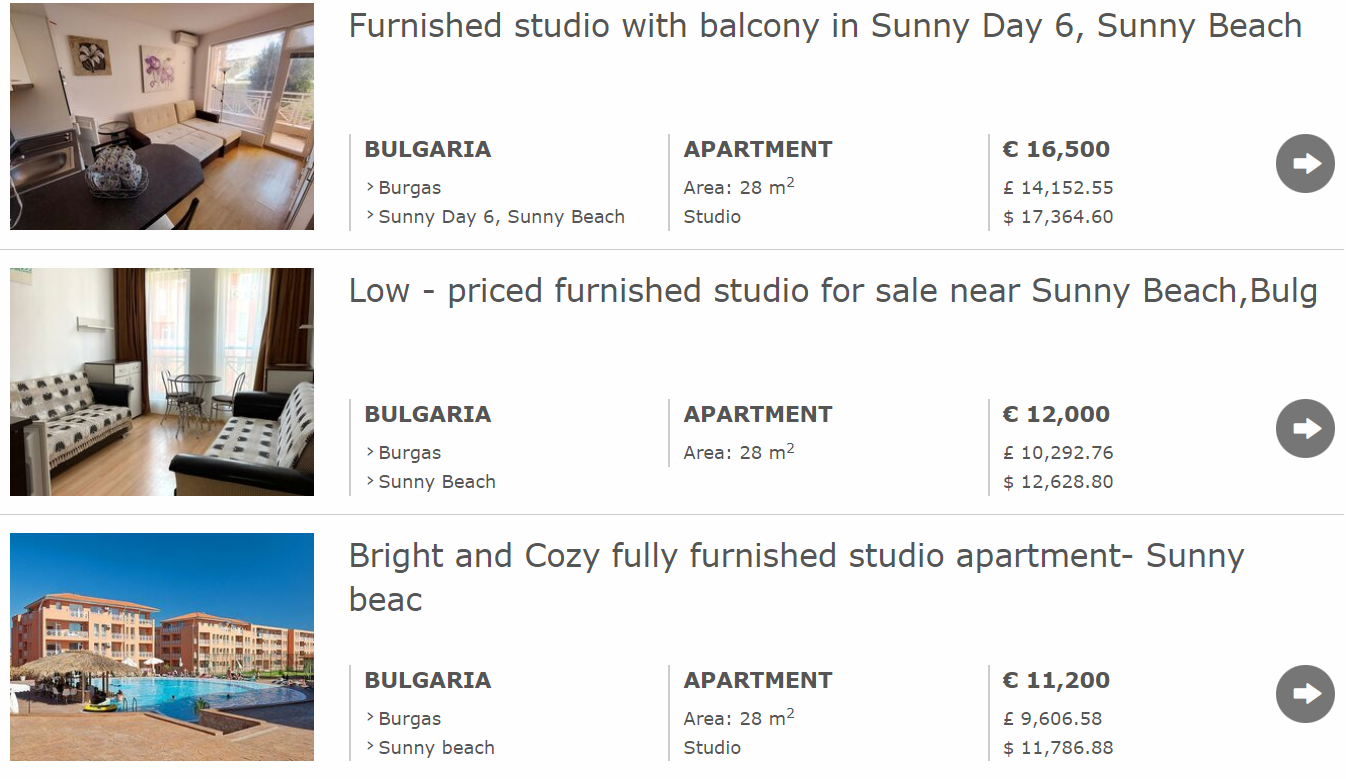Image resolution: width=1346 pixels, height=779 pixels.
Task: Click 'Sunny beach' location in third listing
Action: [436, 748]
